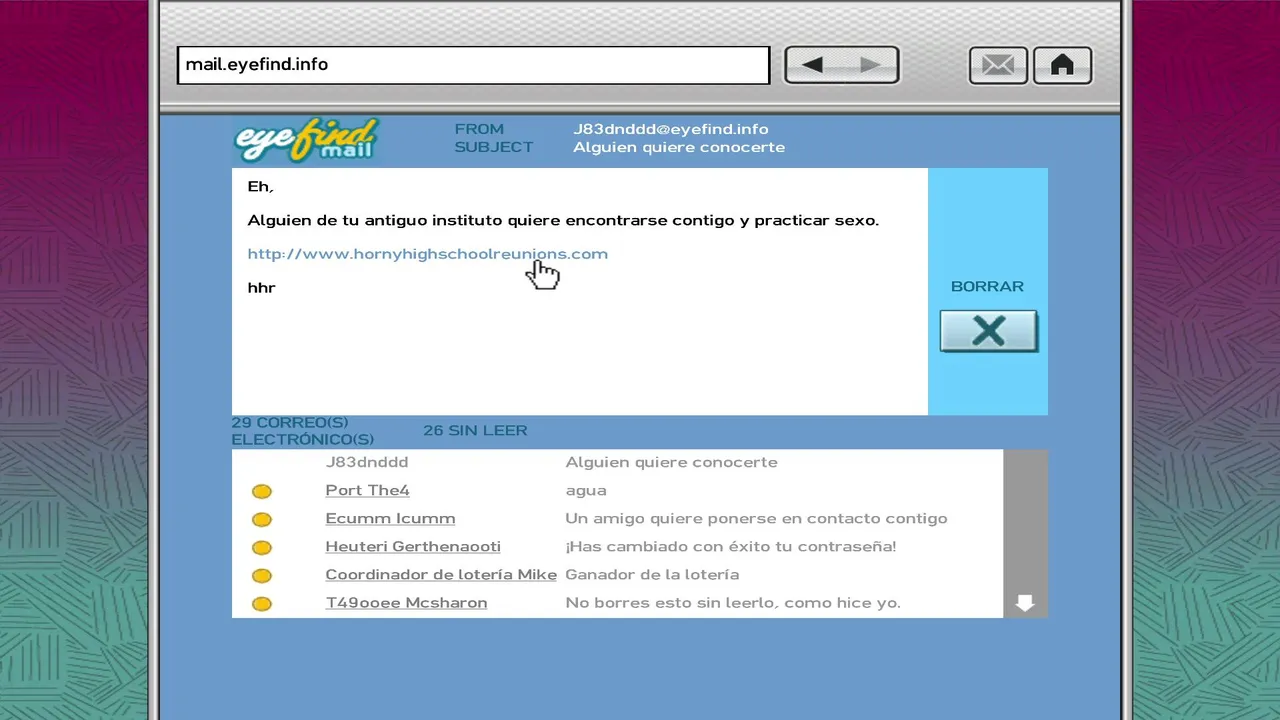Viewport: 1280px width, 720px height.
Task: Select the J83dnddd sender in the inbox list
Action: [x=367, y=462]
